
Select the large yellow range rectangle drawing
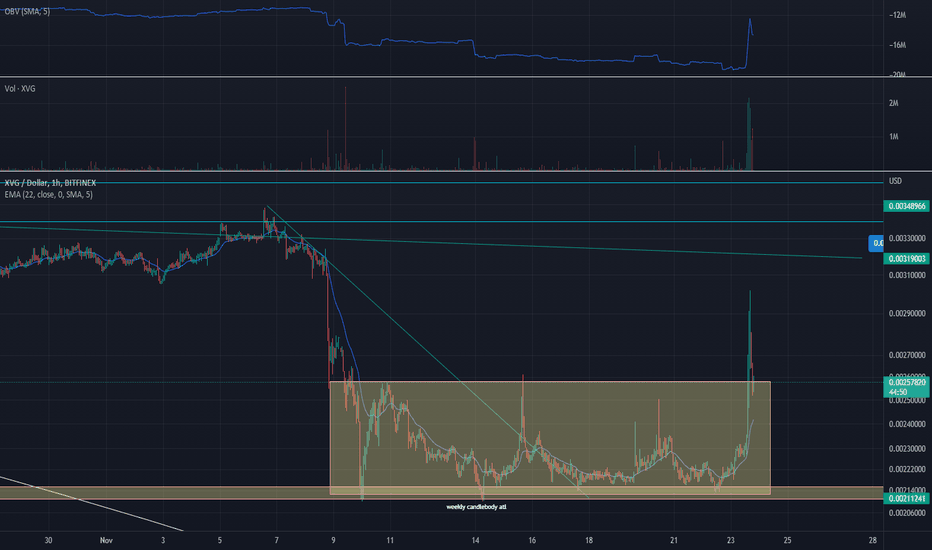tap(550, 438)
